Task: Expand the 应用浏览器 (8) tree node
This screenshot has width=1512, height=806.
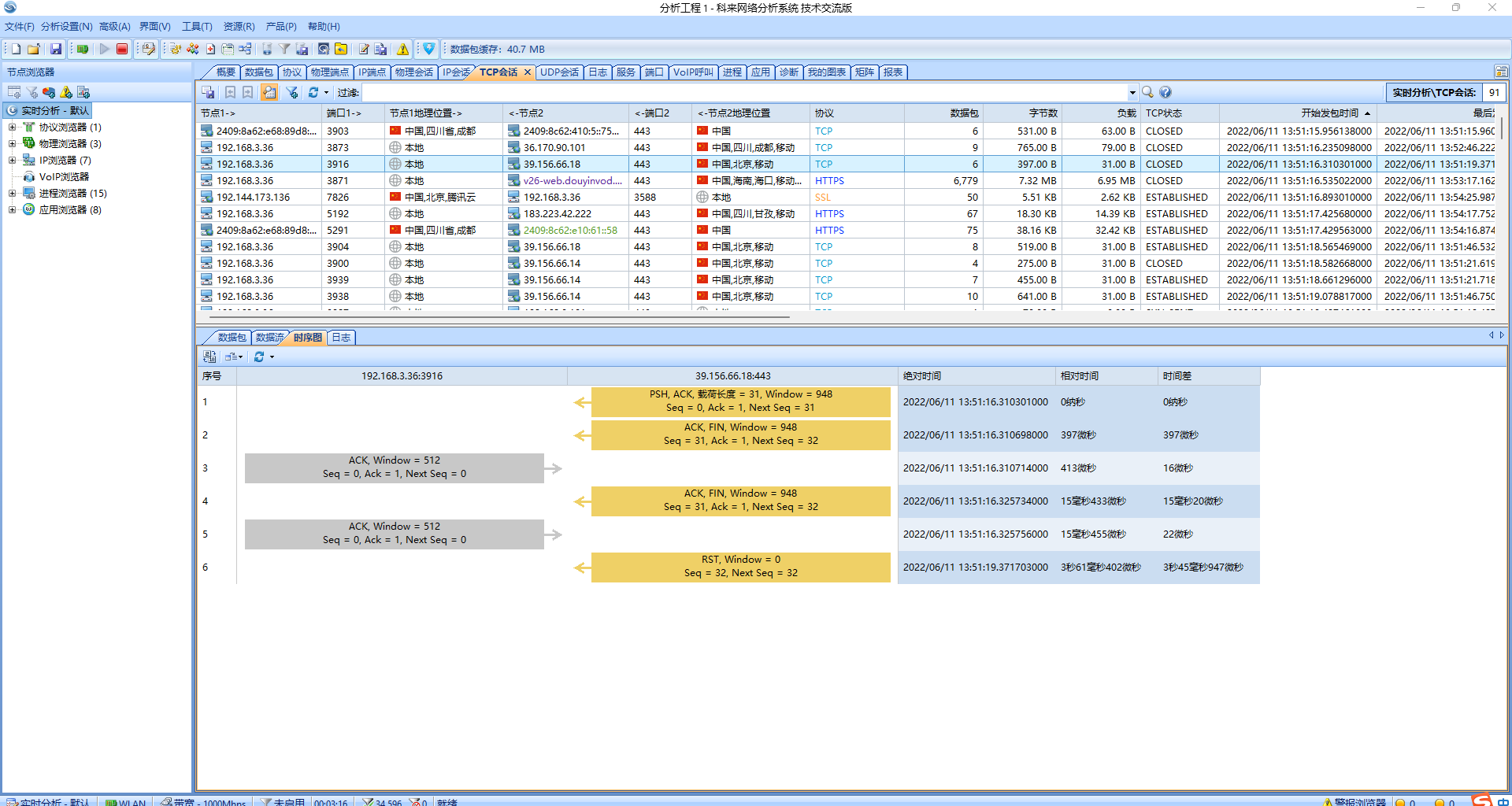Action: click(12, 209)
